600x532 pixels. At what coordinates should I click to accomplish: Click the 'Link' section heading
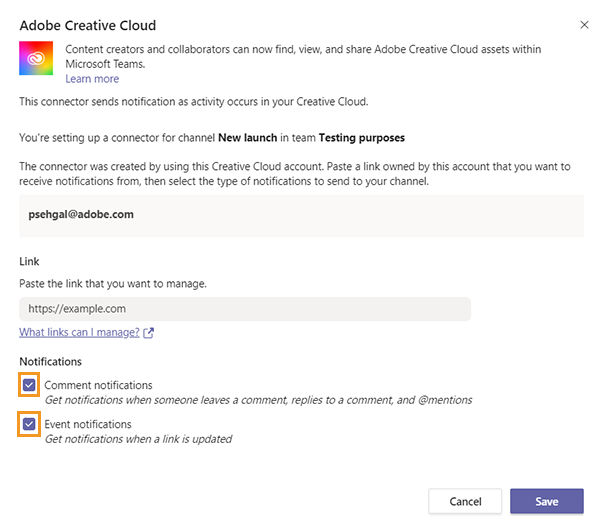point(29,261)
